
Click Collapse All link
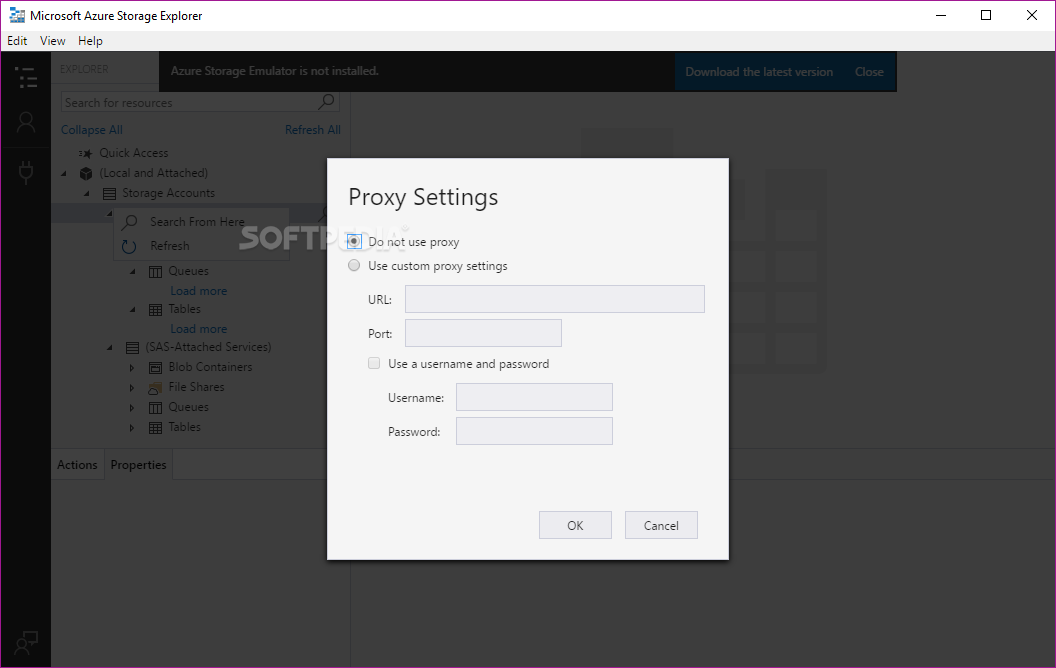92,130
